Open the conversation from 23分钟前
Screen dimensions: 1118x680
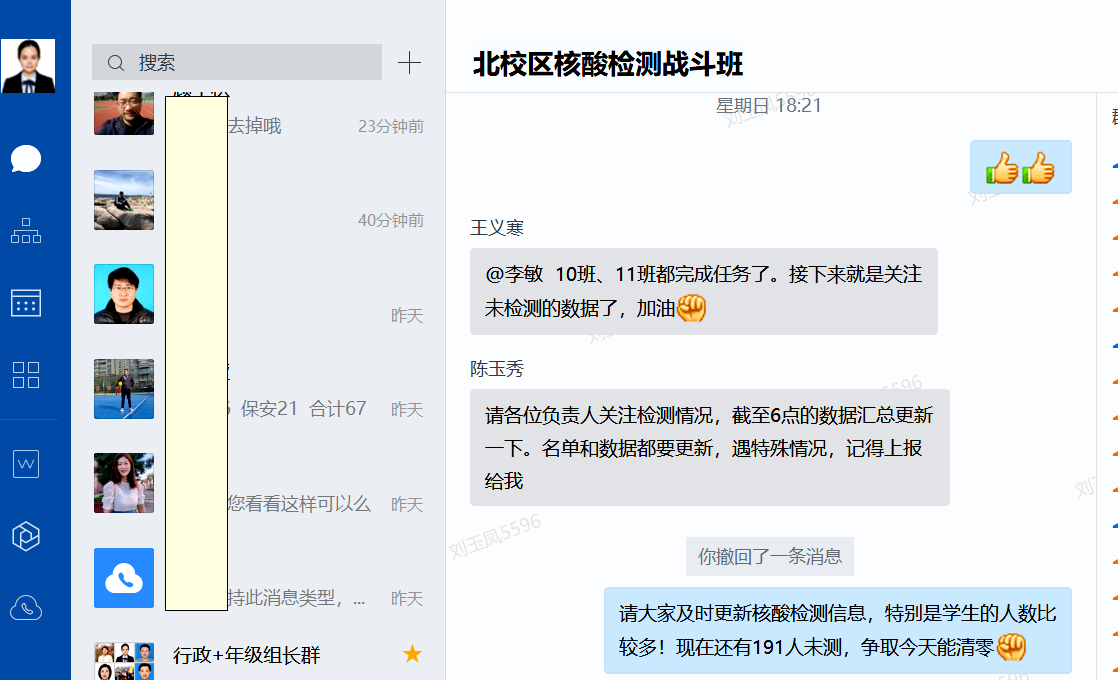[300, 112]
